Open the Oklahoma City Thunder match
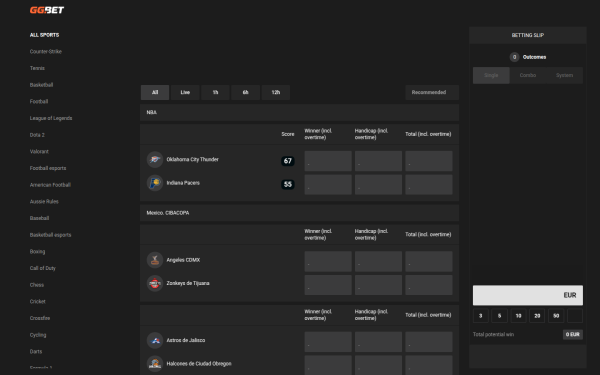The width and height of the screenshot is (600, 375). pyautogui.click(x=192, y=160)
